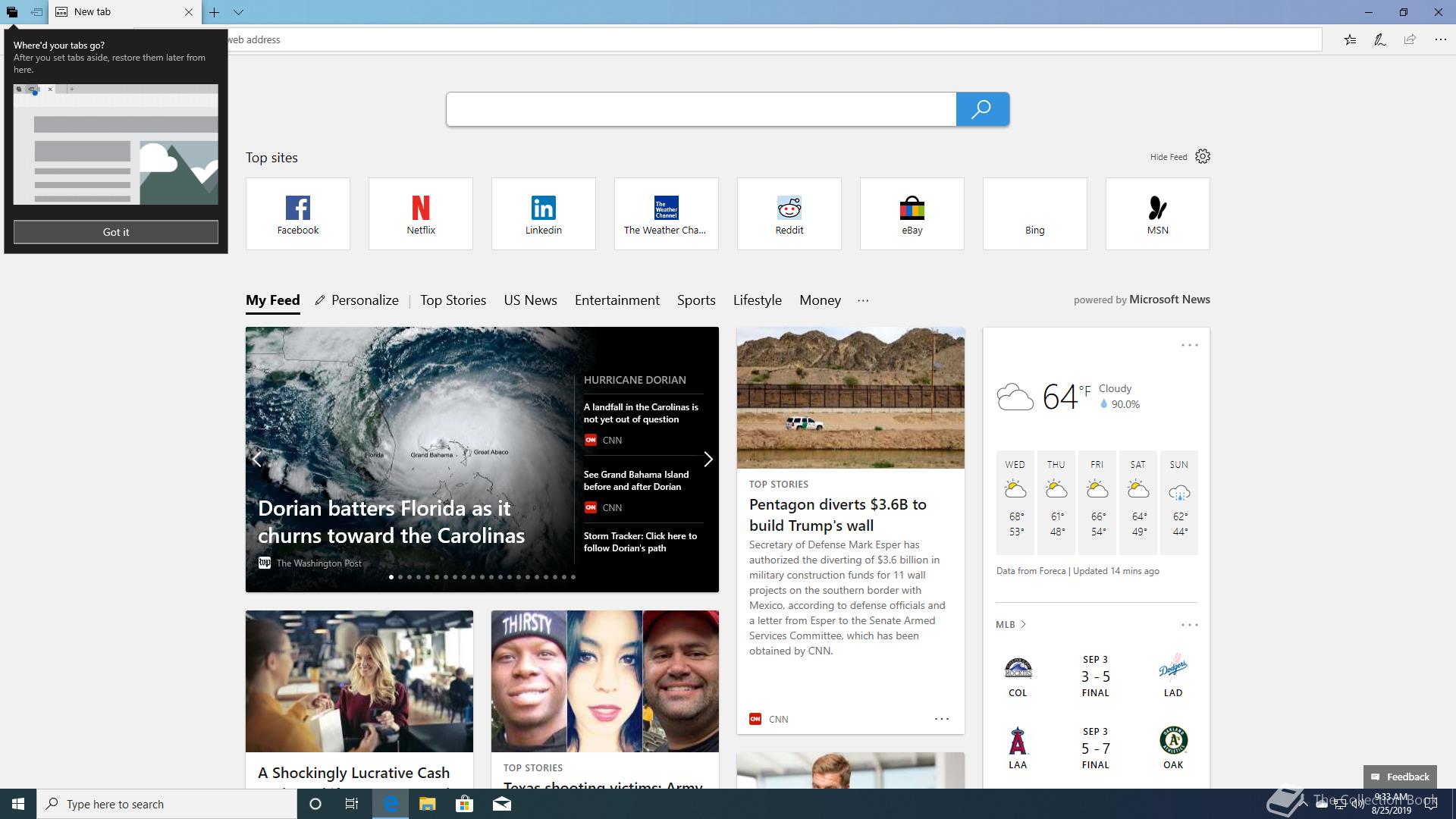
Task: Select the SUN forecast column
Action: coord(1179,502)
